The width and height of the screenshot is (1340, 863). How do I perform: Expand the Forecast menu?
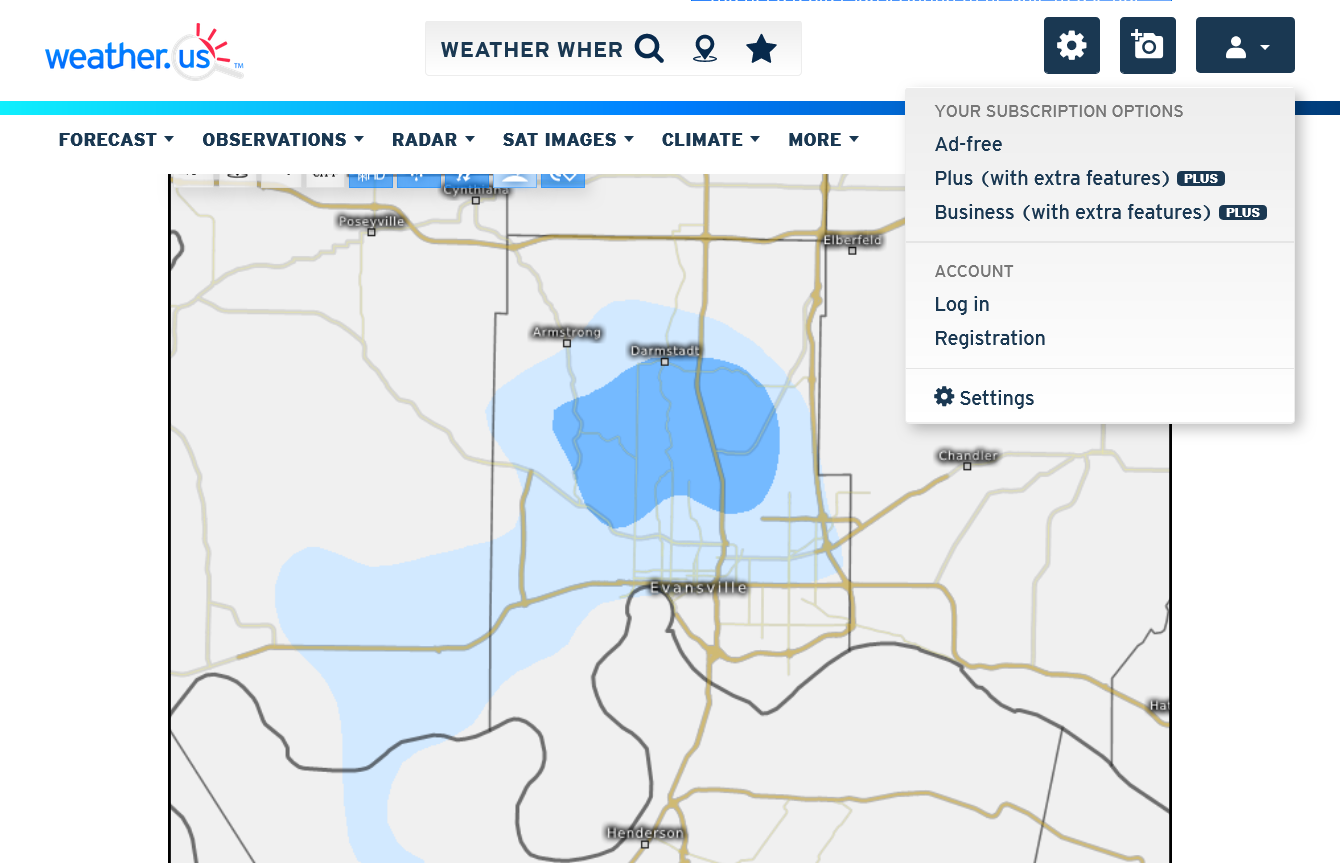coord(116,140)
